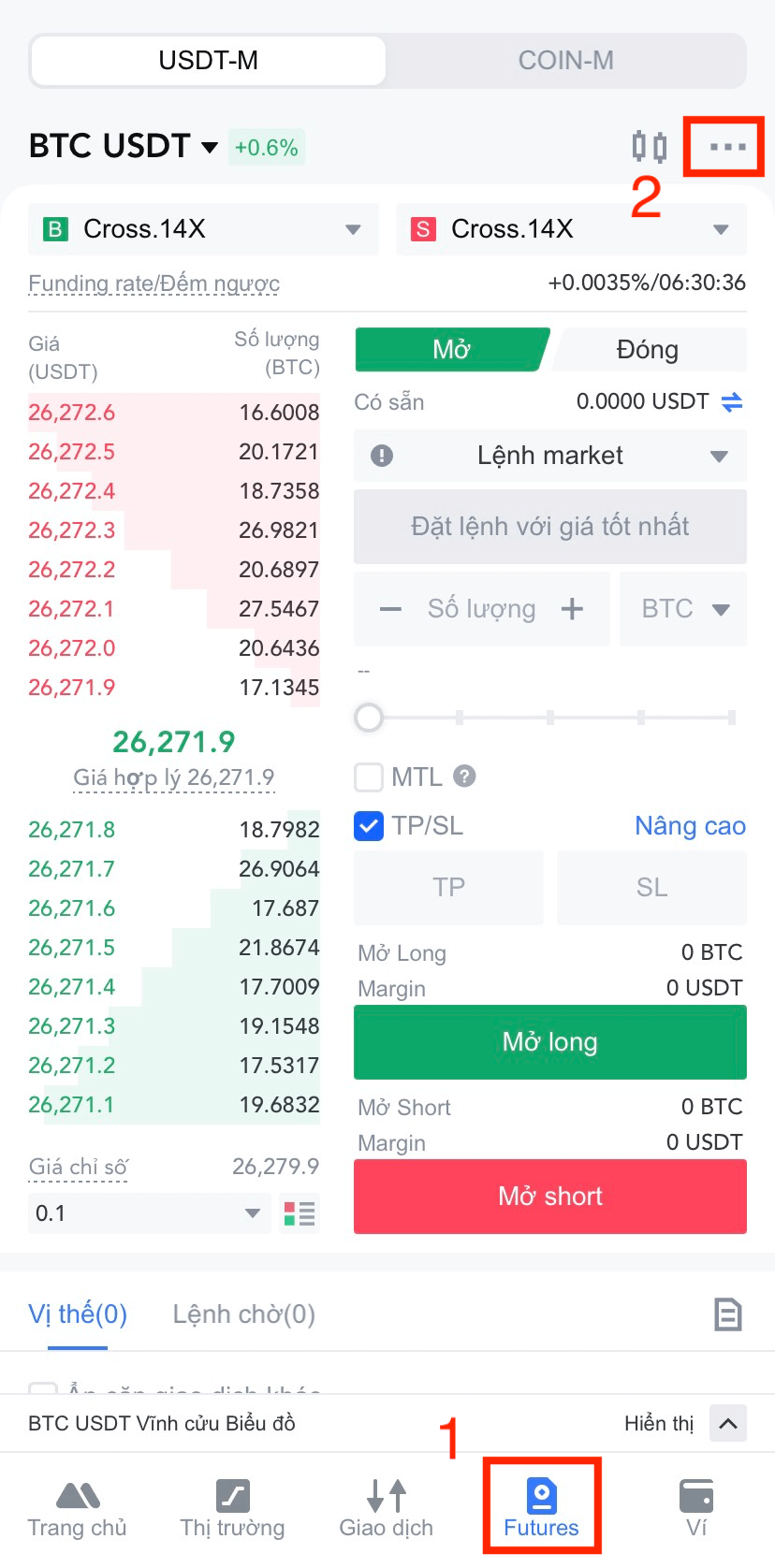Expand the buy-side Cross.14X leverage dropdown
775x1568 pixels.
204,229
